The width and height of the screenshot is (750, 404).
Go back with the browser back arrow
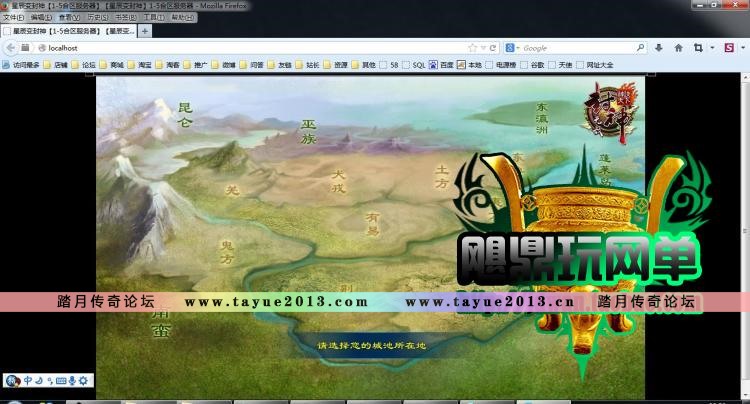click(11, 48)
